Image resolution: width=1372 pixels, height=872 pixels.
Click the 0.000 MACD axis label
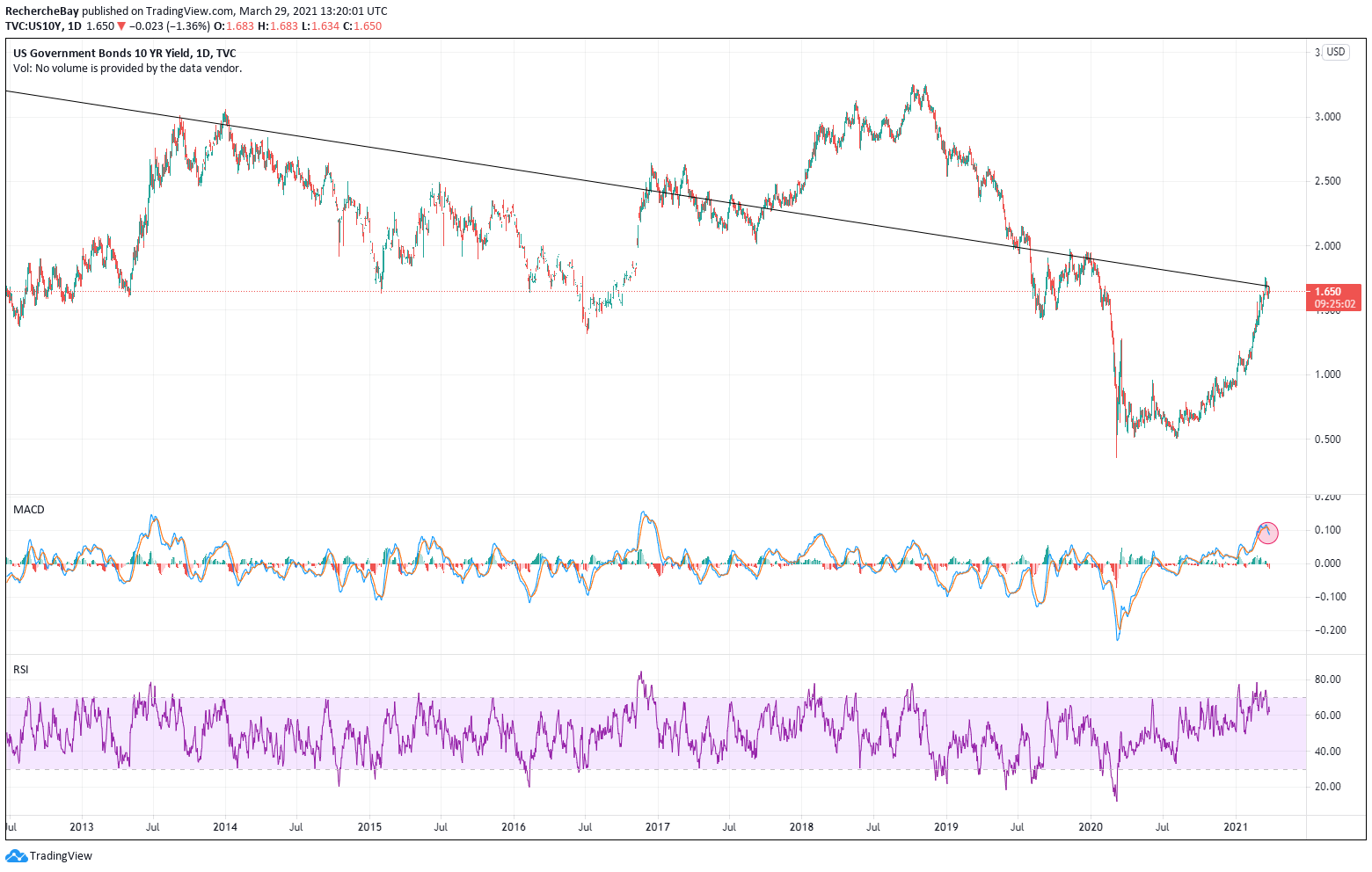click(1327, 563)
